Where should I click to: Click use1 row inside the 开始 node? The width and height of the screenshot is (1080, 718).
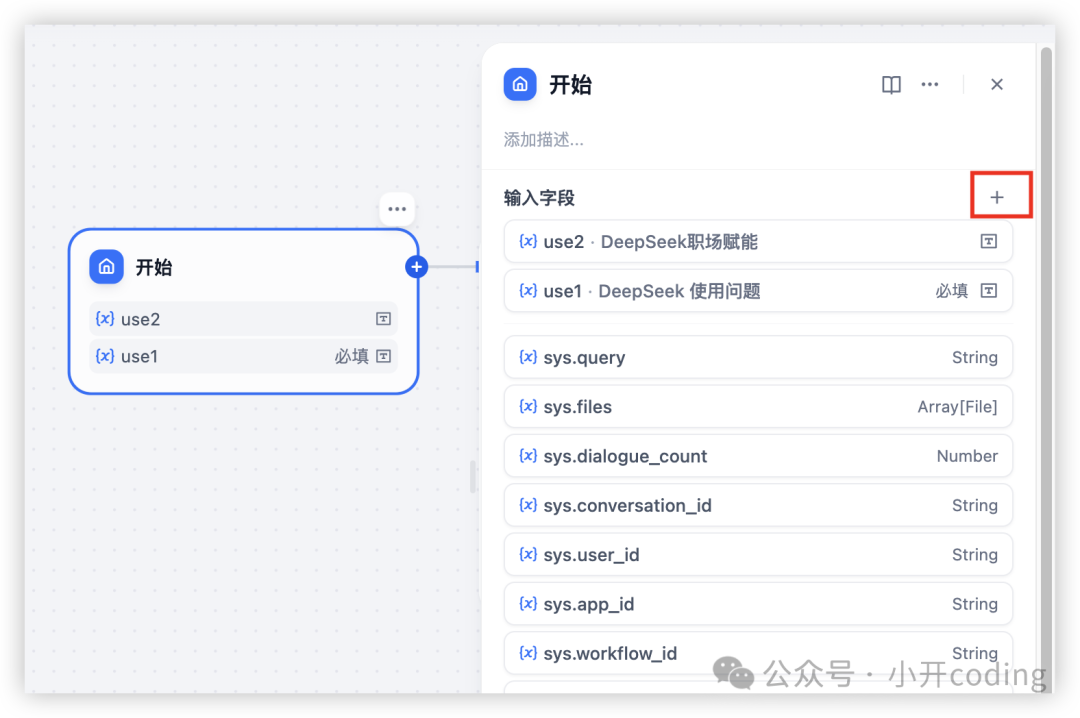pyautogui.click(x=243, y=356)
